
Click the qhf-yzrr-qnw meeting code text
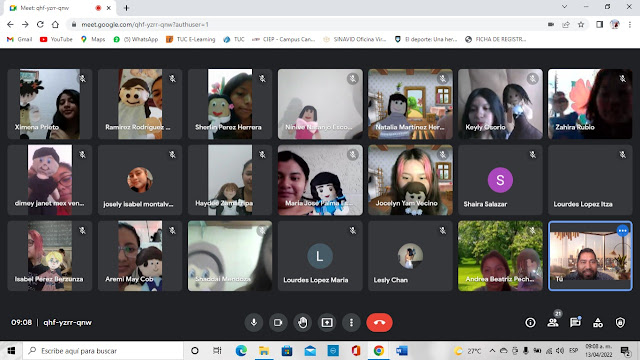pyautogui.click(x=67, y=322)
